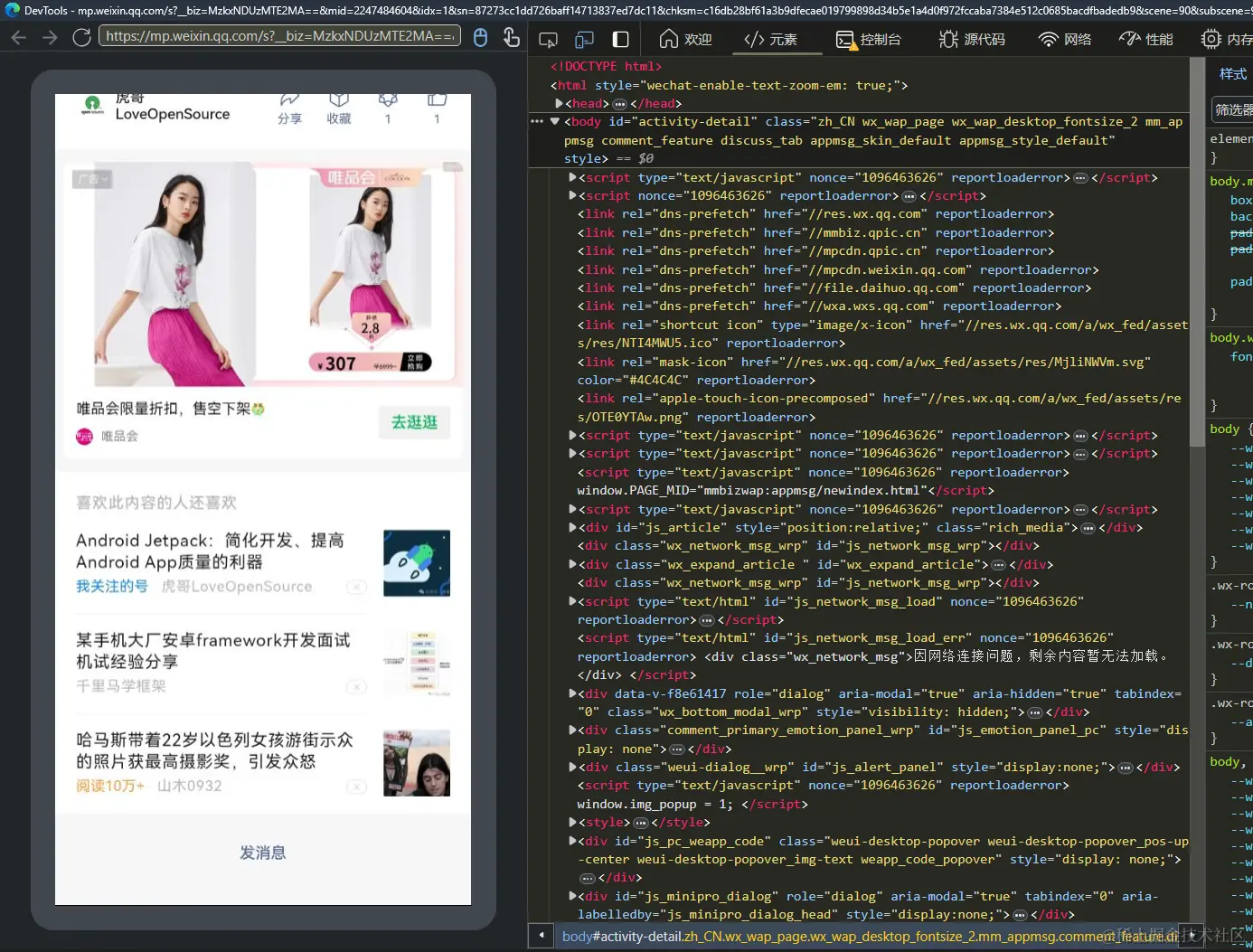Click the breadcrumb left scroll arrow
Screen dimensions: 1253x952
coord(542,936)
